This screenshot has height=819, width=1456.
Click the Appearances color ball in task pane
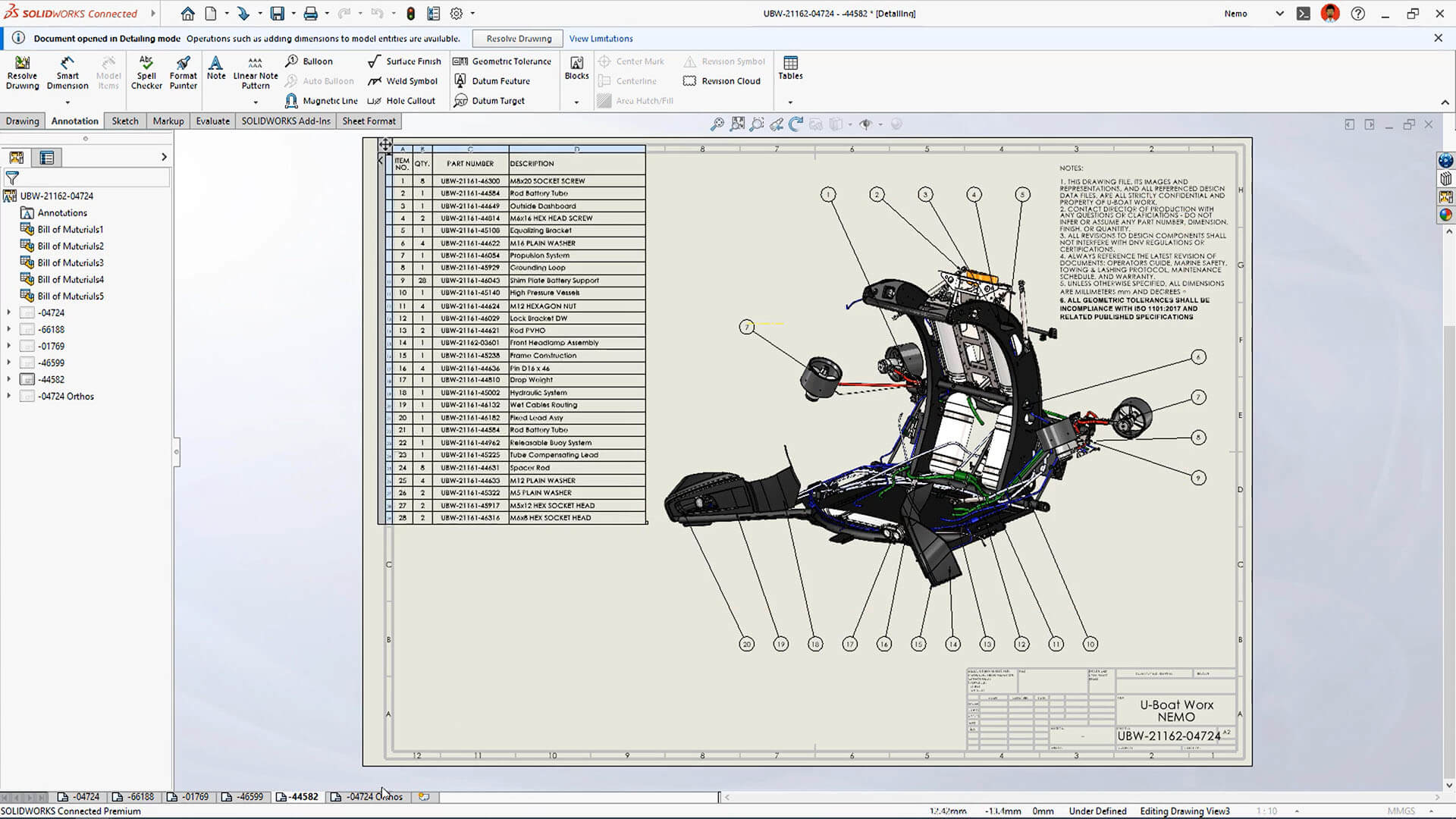1445,215
